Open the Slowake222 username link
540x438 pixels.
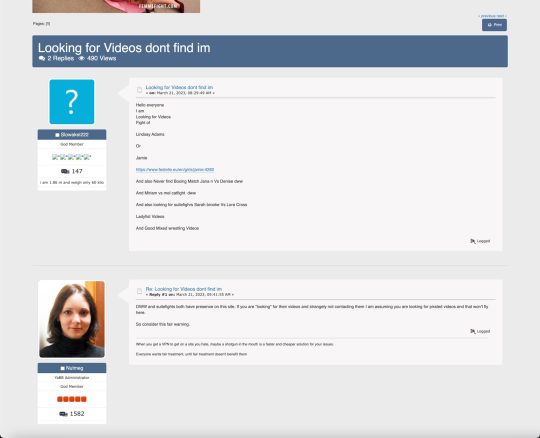click(74, 135)
